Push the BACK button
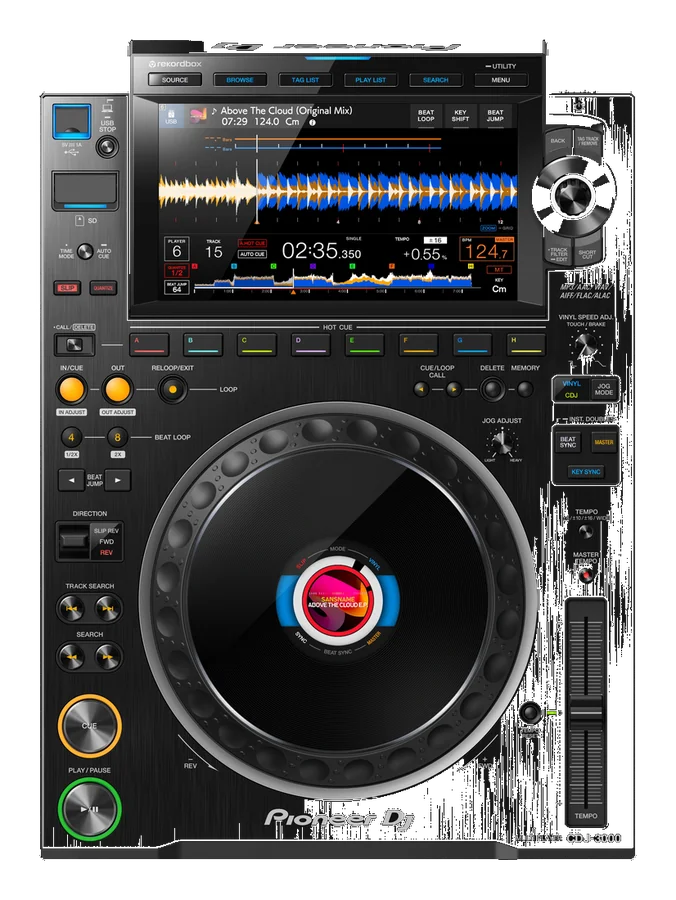Viewport: 676px width, 900px height. (x=558, y=142)
